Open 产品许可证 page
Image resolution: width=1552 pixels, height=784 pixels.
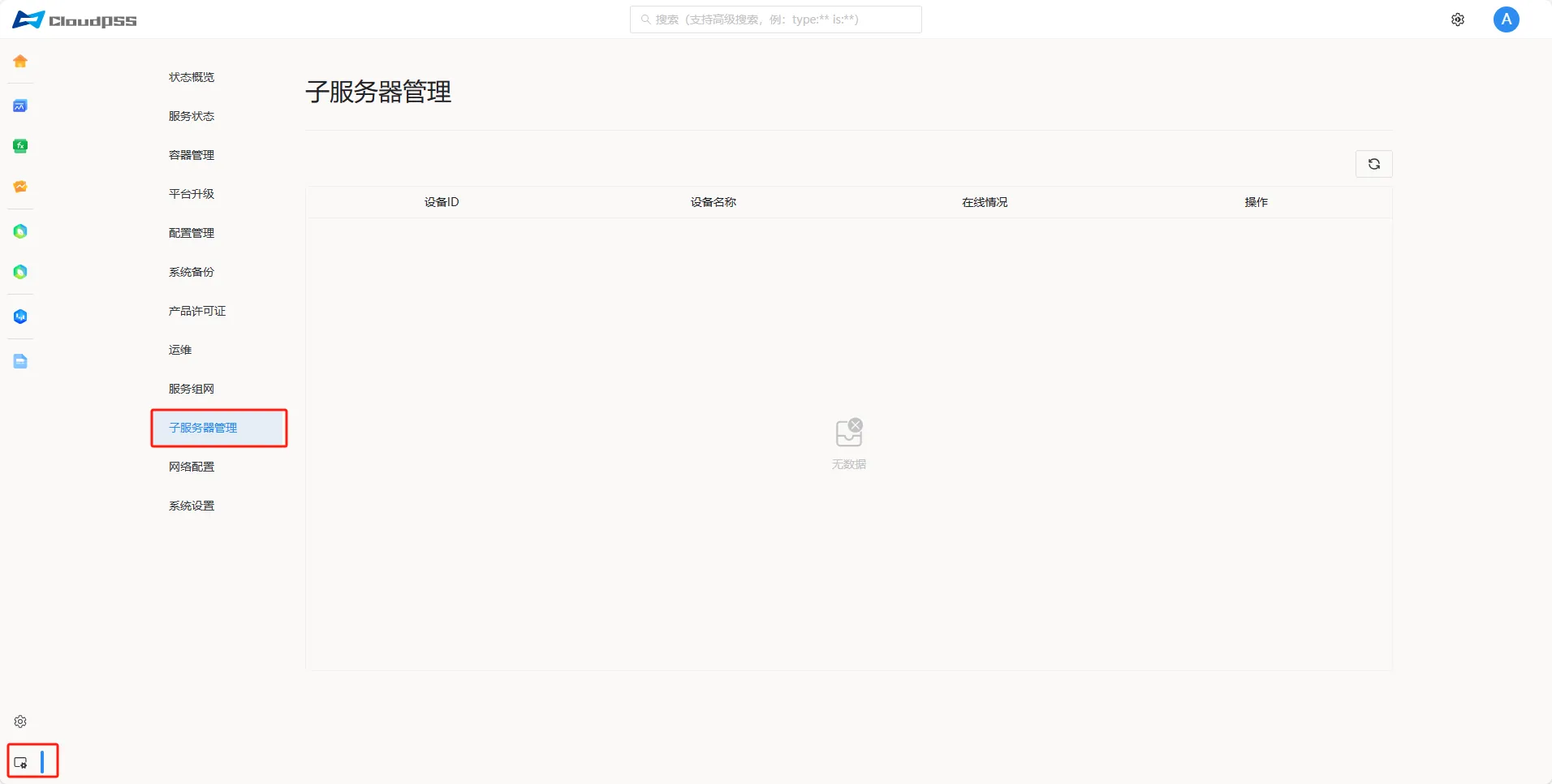(x=197, y=311)
